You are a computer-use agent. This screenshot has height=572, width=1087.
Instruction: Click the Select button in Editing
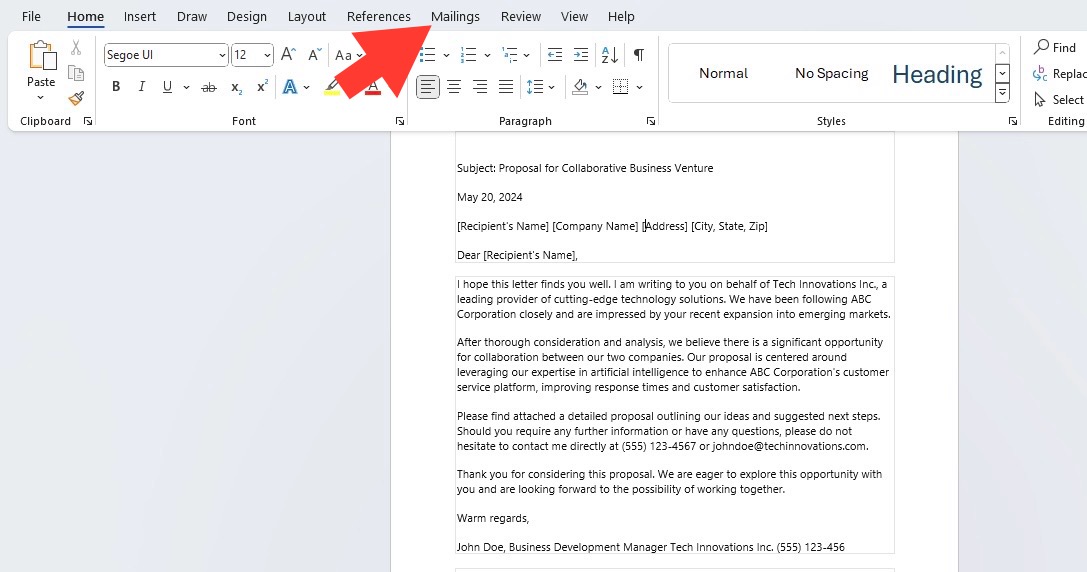pyautogui.click(x=1059, y=99)
